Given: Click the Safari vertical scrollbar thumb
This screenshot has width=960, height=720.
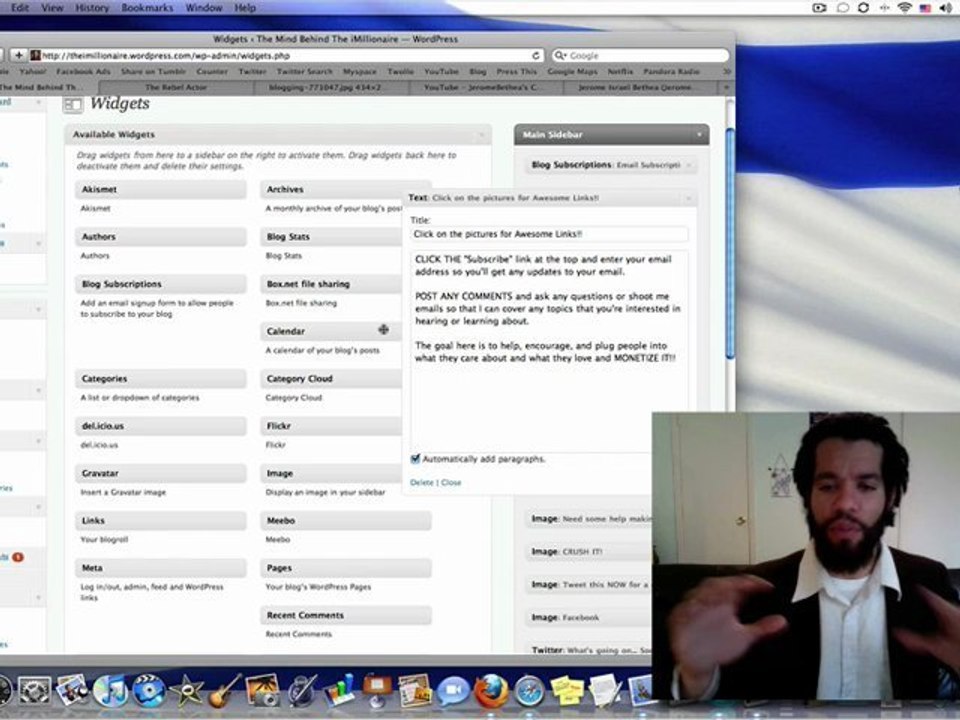Looking at the screenshot, I should 729,244.
